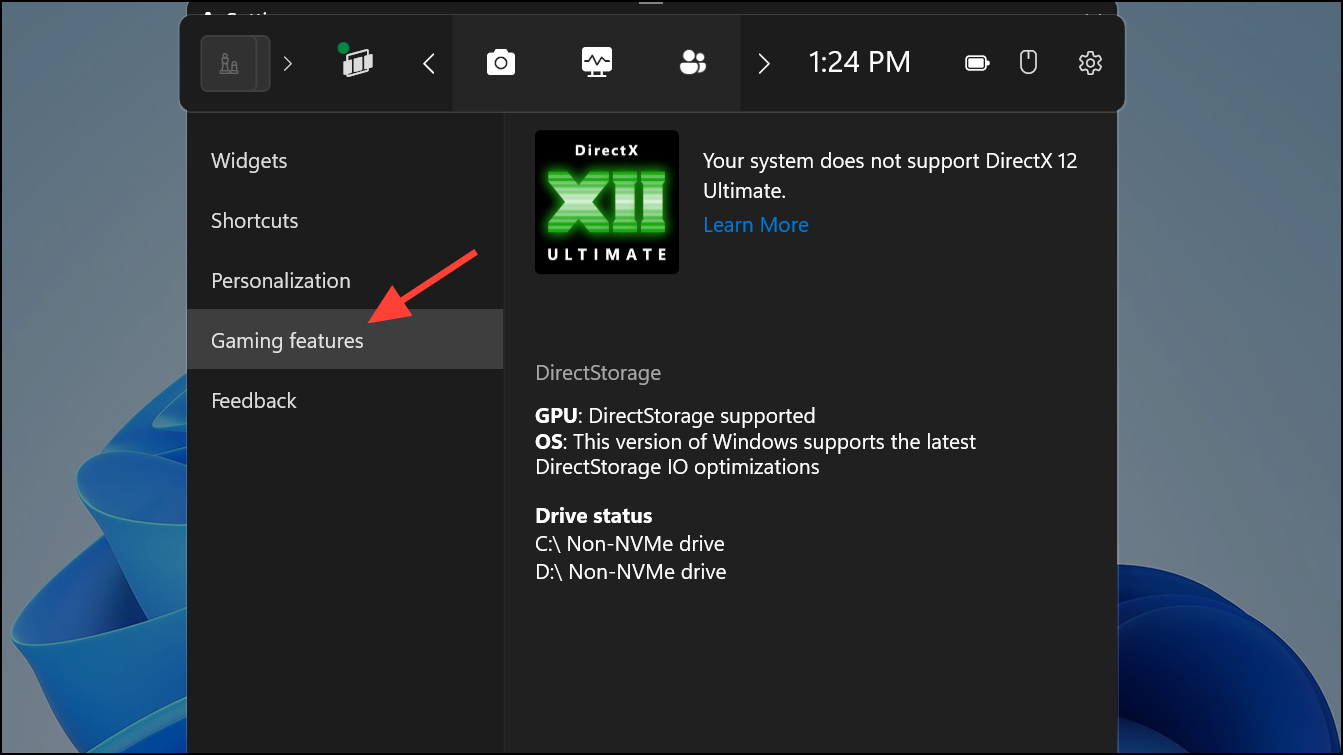Click the battery status icon
Screen dimensions: 1343x755
click(x=977, y=63)
